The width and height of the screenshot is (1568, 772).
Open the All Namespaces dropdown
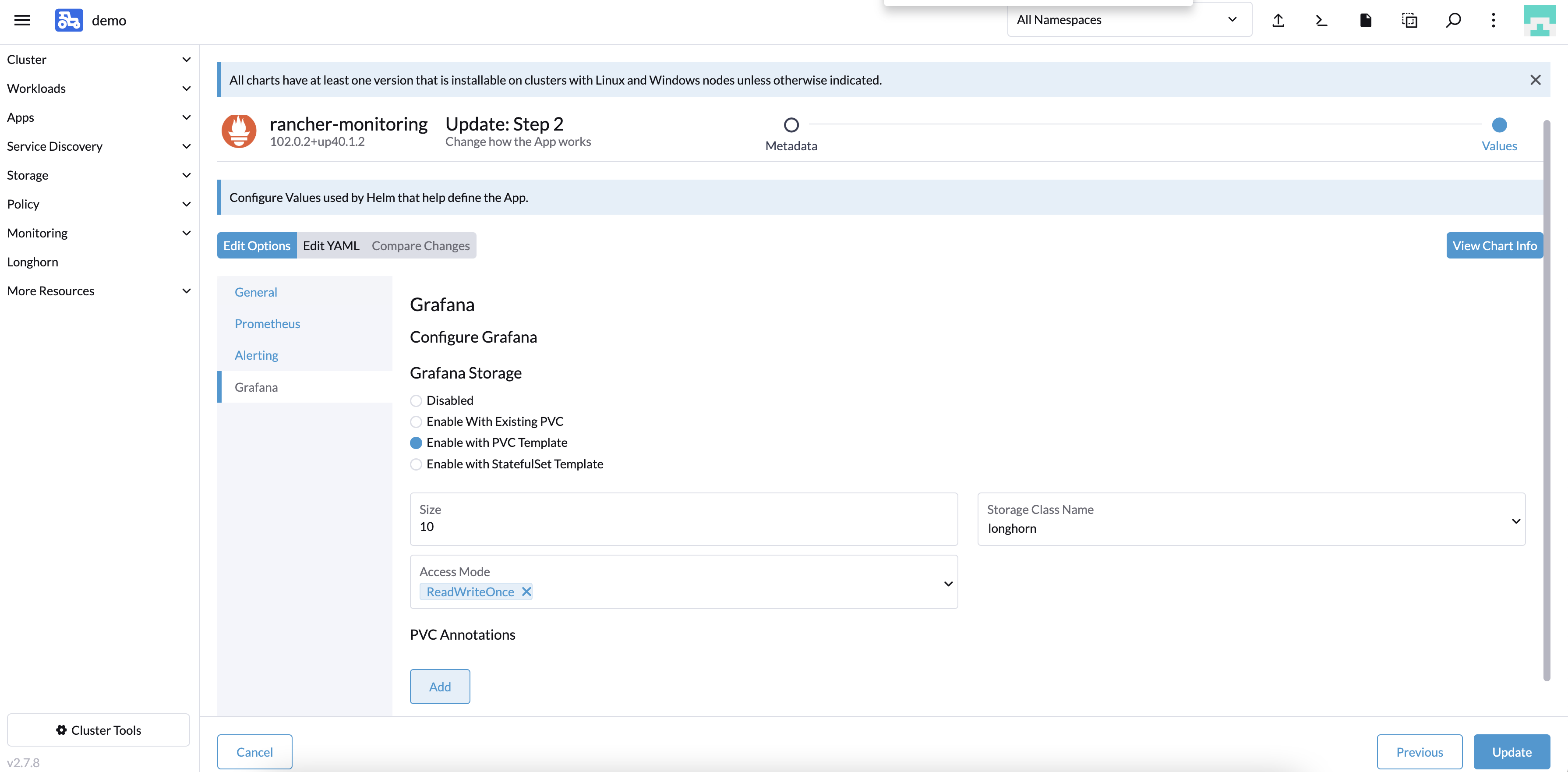pyautogui.click(x=1129, y=20)
